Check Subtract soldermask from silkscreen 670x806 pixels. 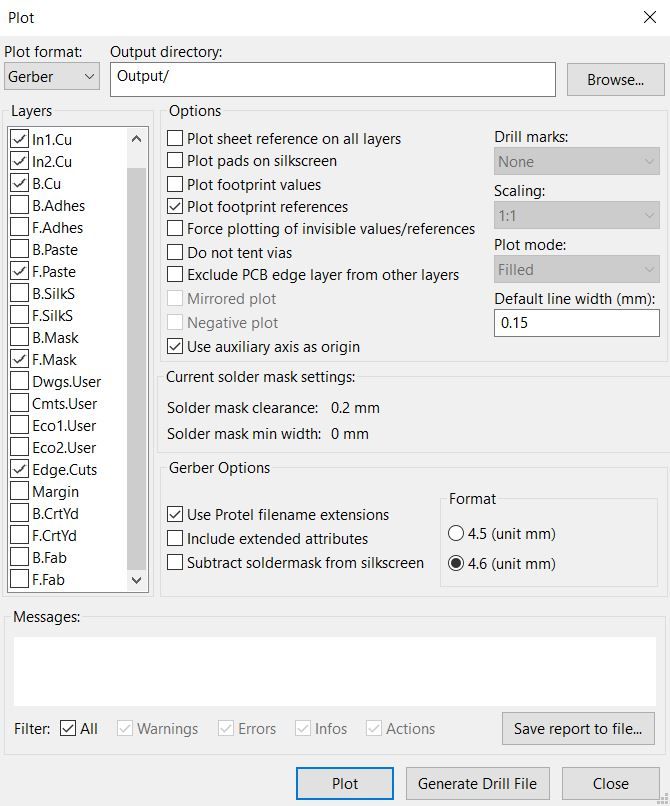(174, 560)
